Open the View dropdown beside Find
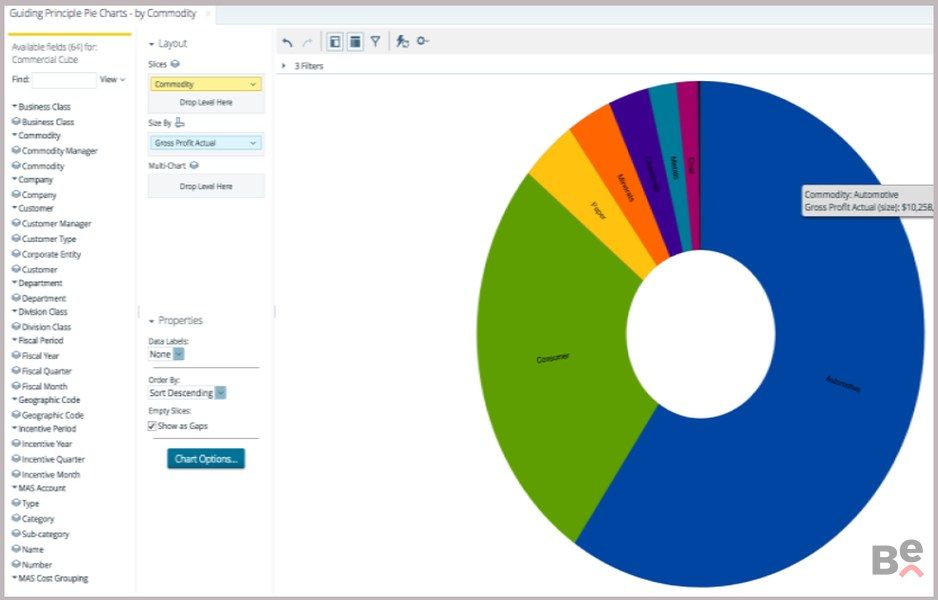Screen dimensions: 938x600 [x=112, y=79]
